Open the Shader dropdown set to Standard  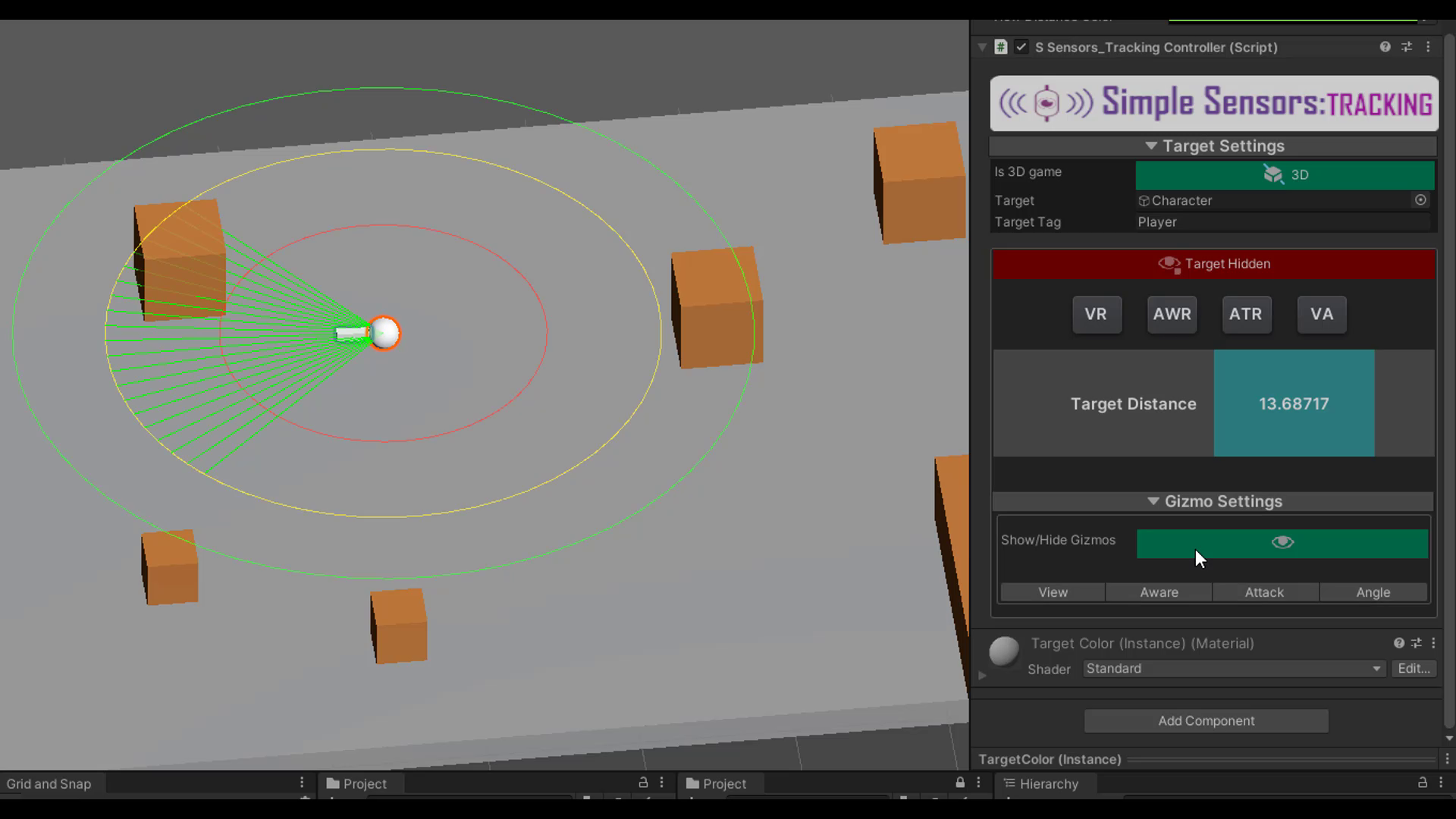[x=1234, y=669]
